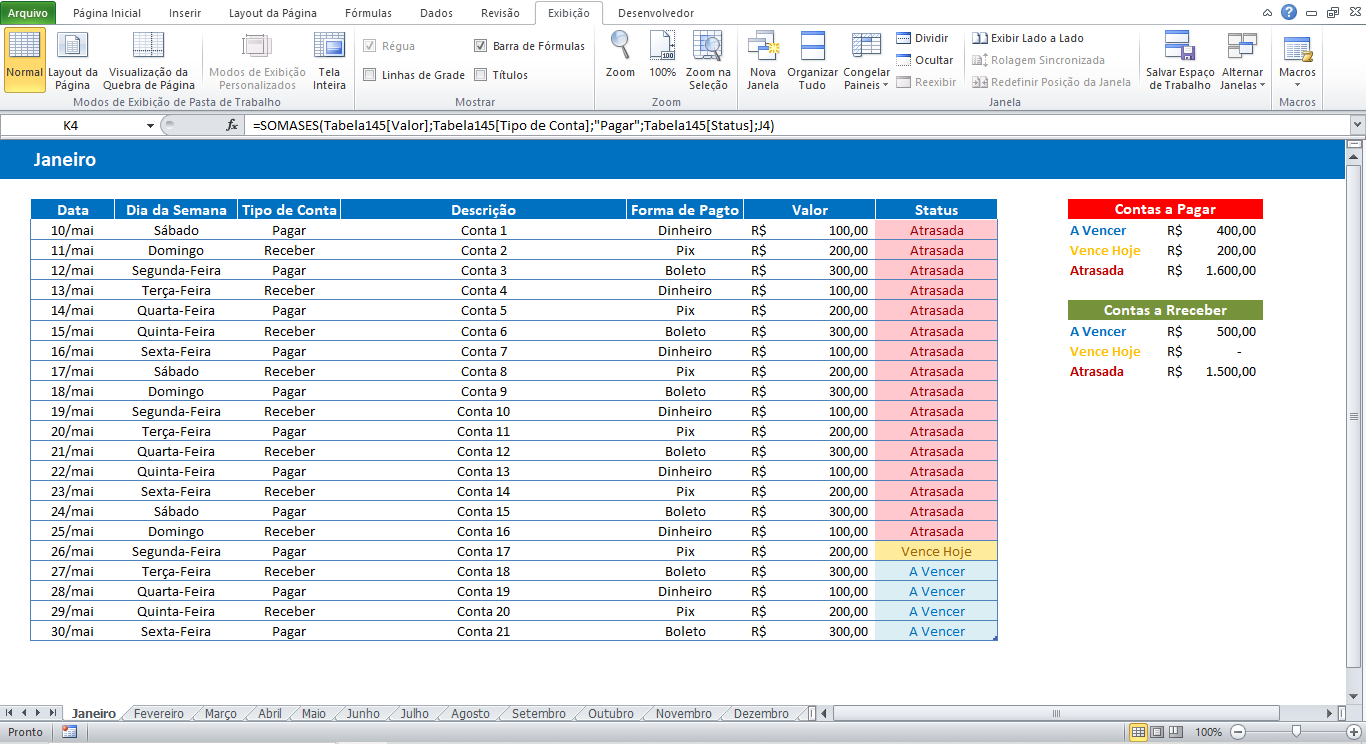Go to last sheet tab arrow
Image resolution: width=1366 pixels, height=744 pixels.
tap(53, 713)
